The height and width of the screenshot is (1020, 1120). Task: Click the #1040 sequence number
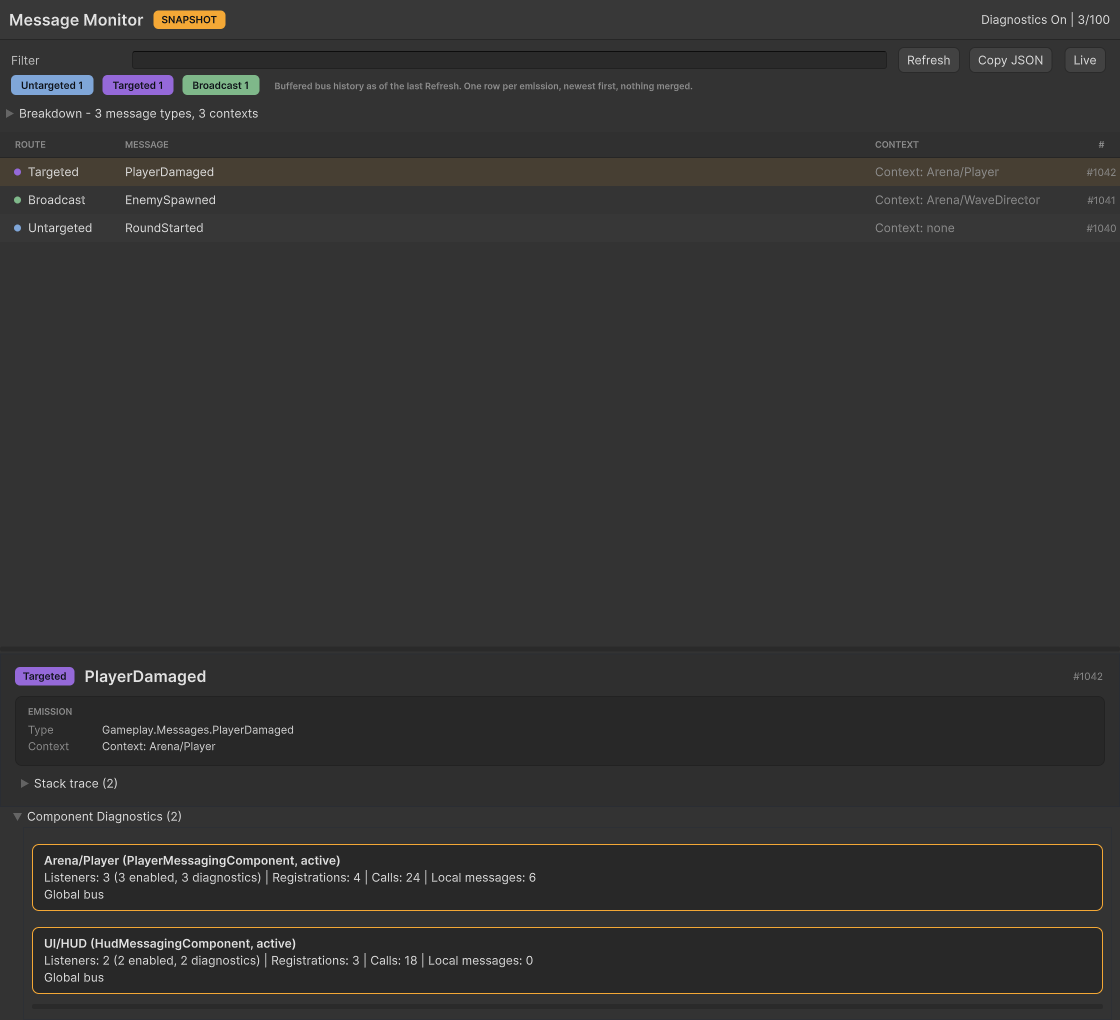click(x=1101, y=228)
